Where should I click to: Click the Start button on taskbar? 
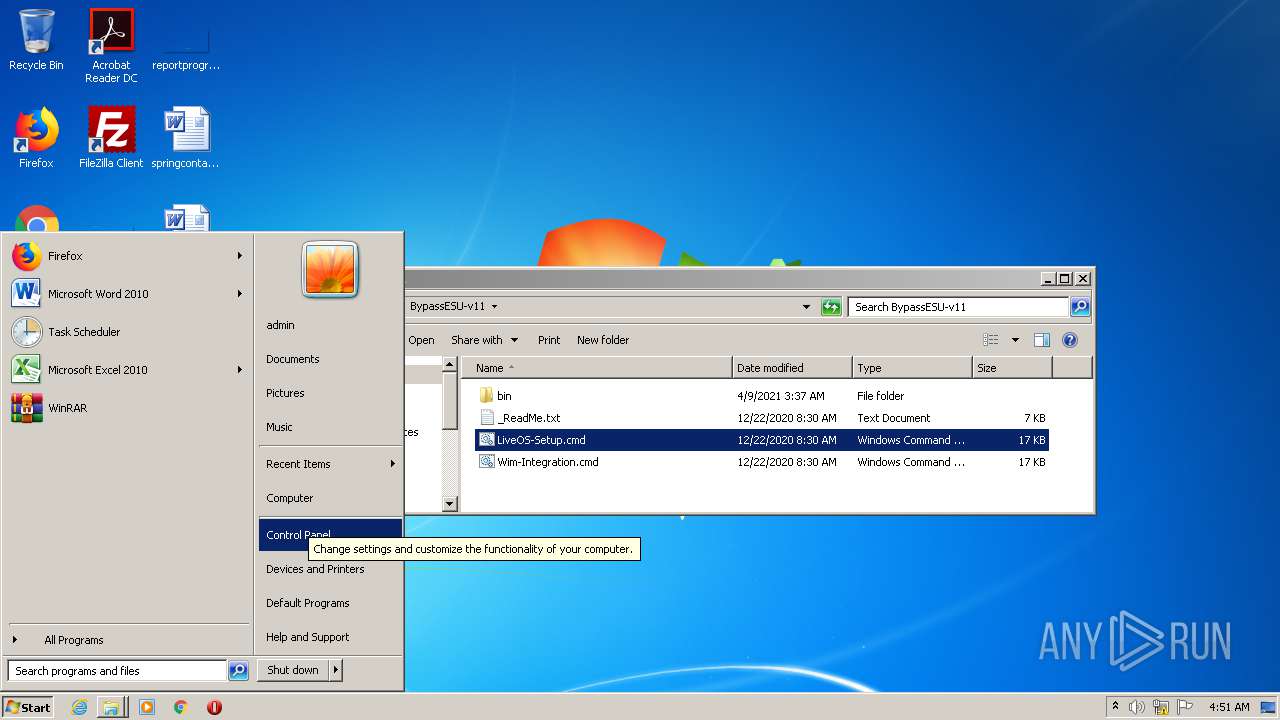[x=28, y=707]
